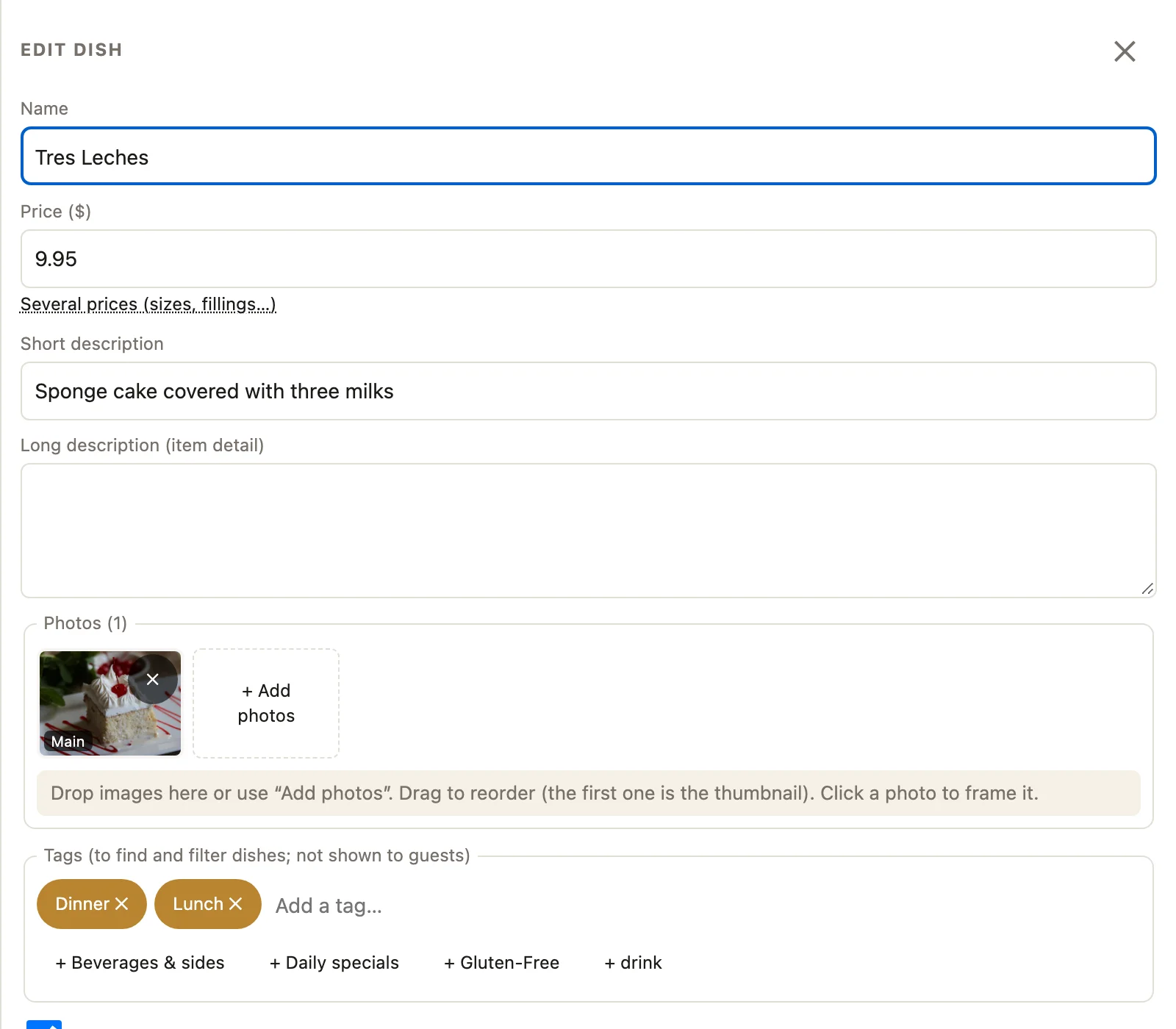Click the long description resize handle
Viewport: 1176px width, 1029px height.
click(x=1147, y=589)
